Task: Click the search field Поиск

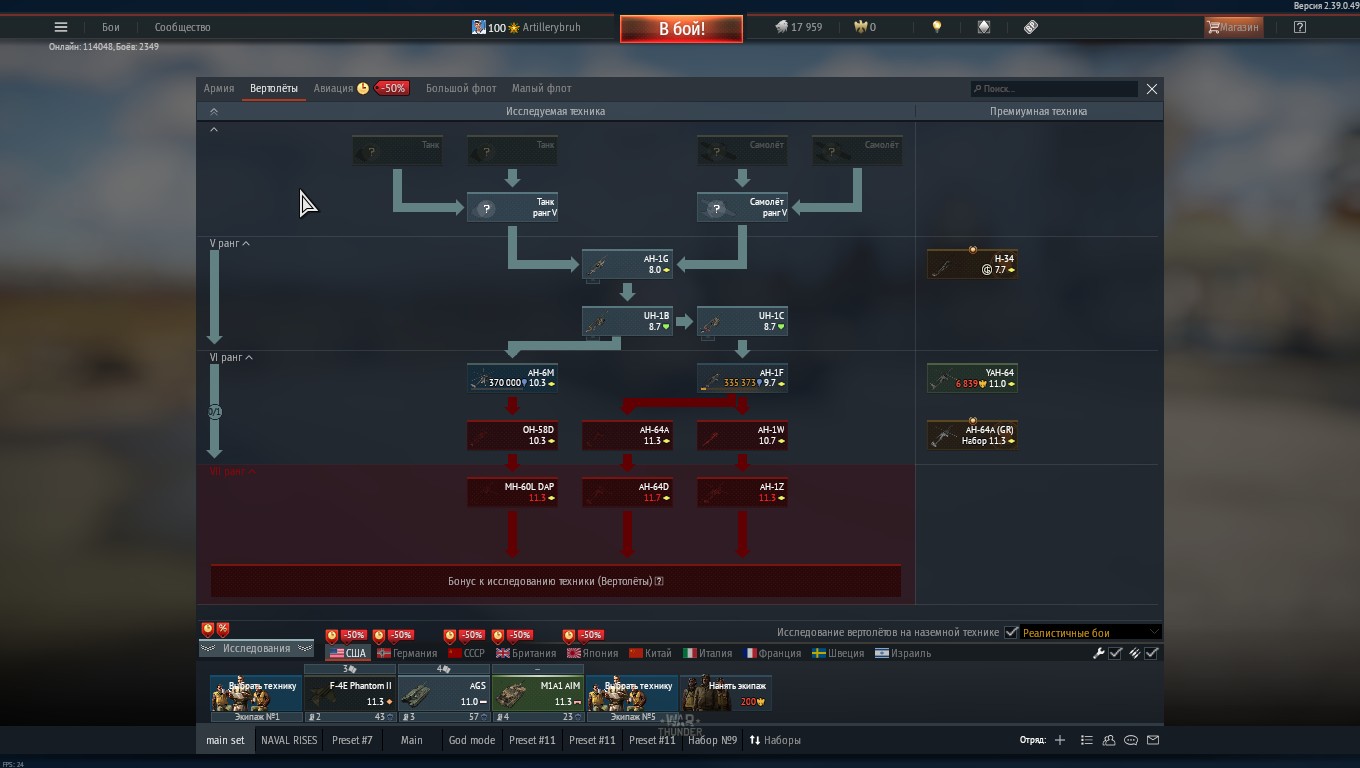Action: 1054,89
